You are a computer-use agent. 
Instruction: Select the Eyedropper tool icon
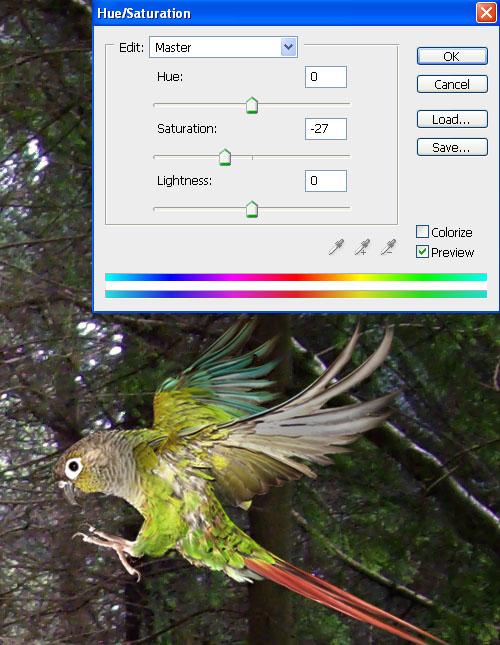point(336,247)
